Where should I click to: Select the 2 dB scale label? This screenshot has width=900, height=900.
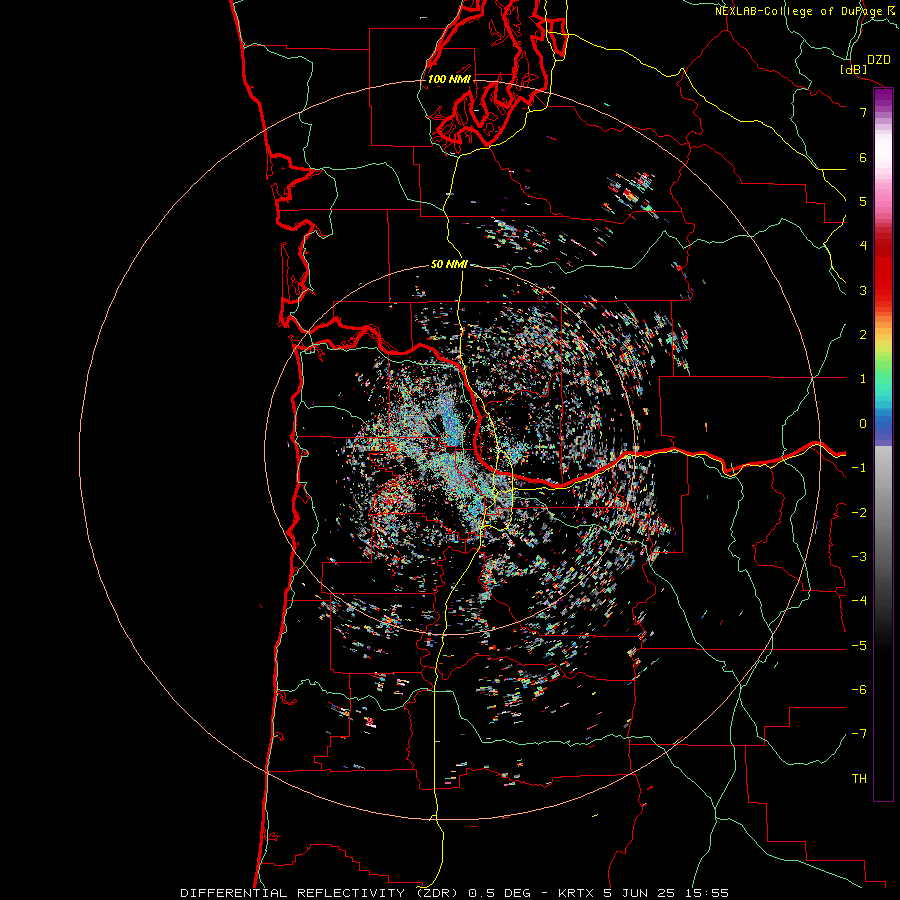coord(863,335)
